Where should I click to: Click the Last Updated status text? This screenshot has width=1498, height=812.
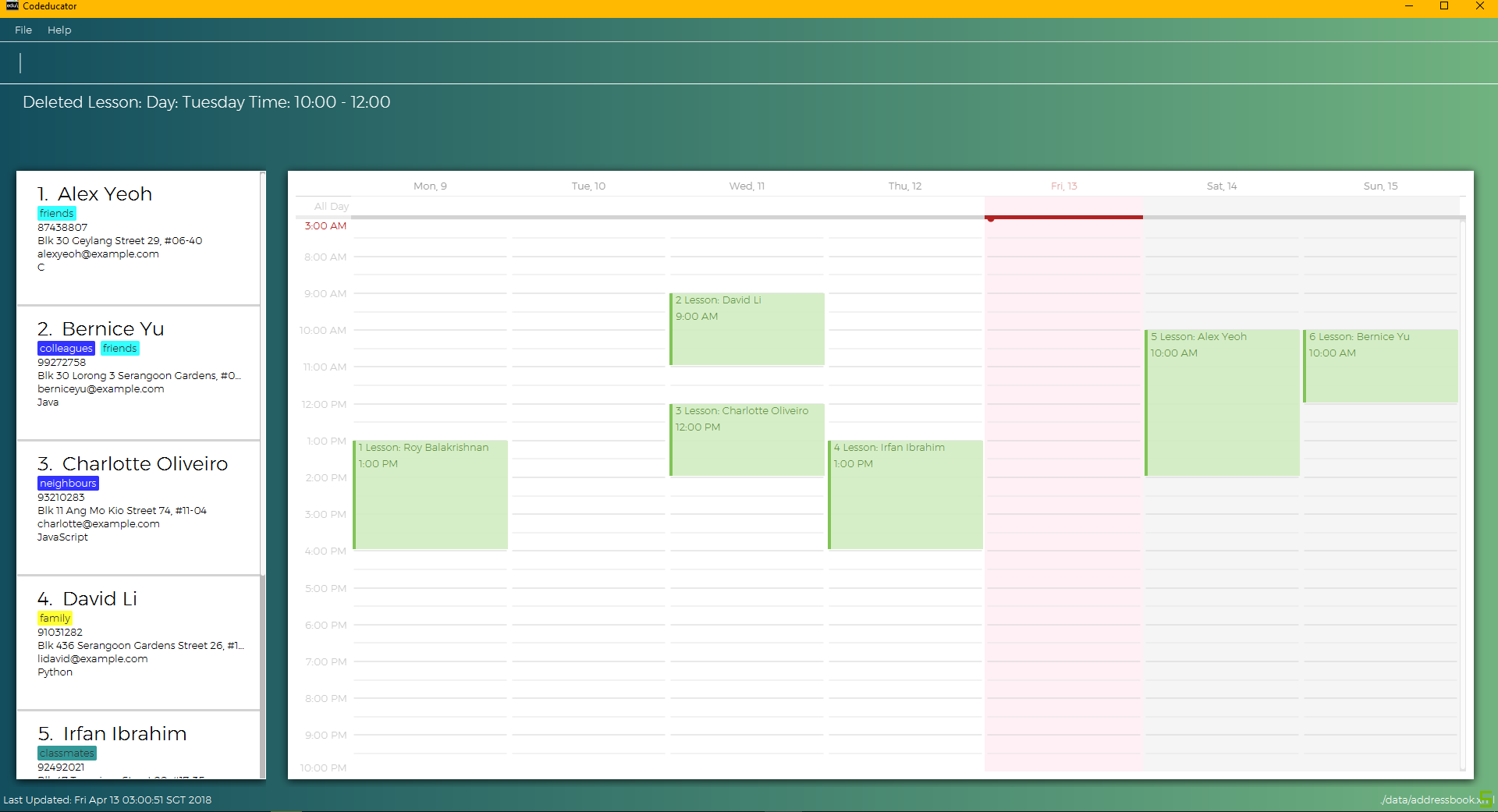[108, 800]
